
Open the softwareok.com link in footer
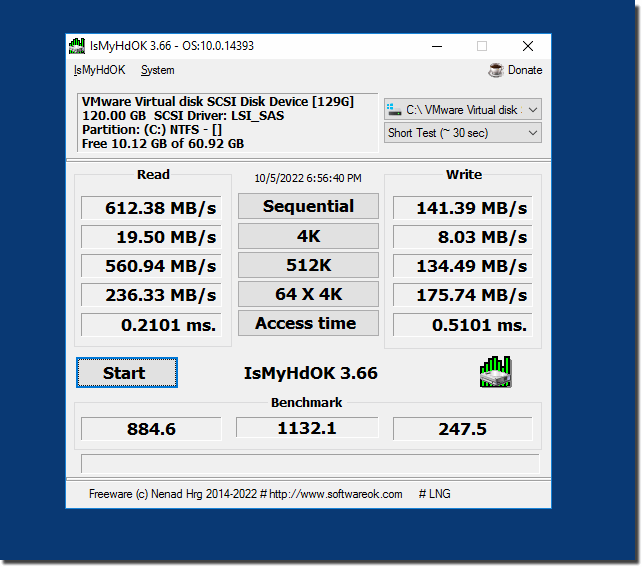point(336,494)
